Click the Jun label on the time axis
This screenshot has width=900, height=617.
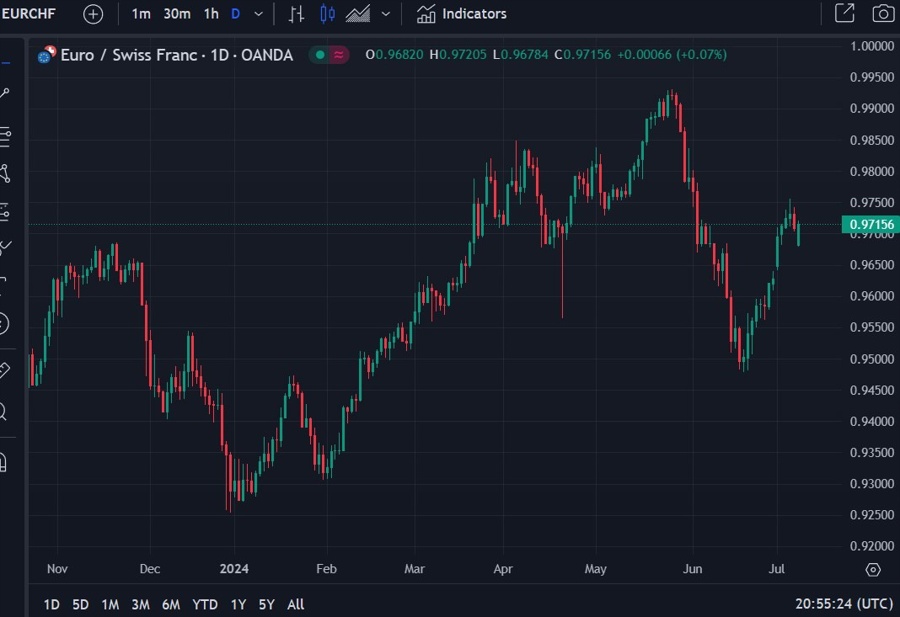click(693, 569)
